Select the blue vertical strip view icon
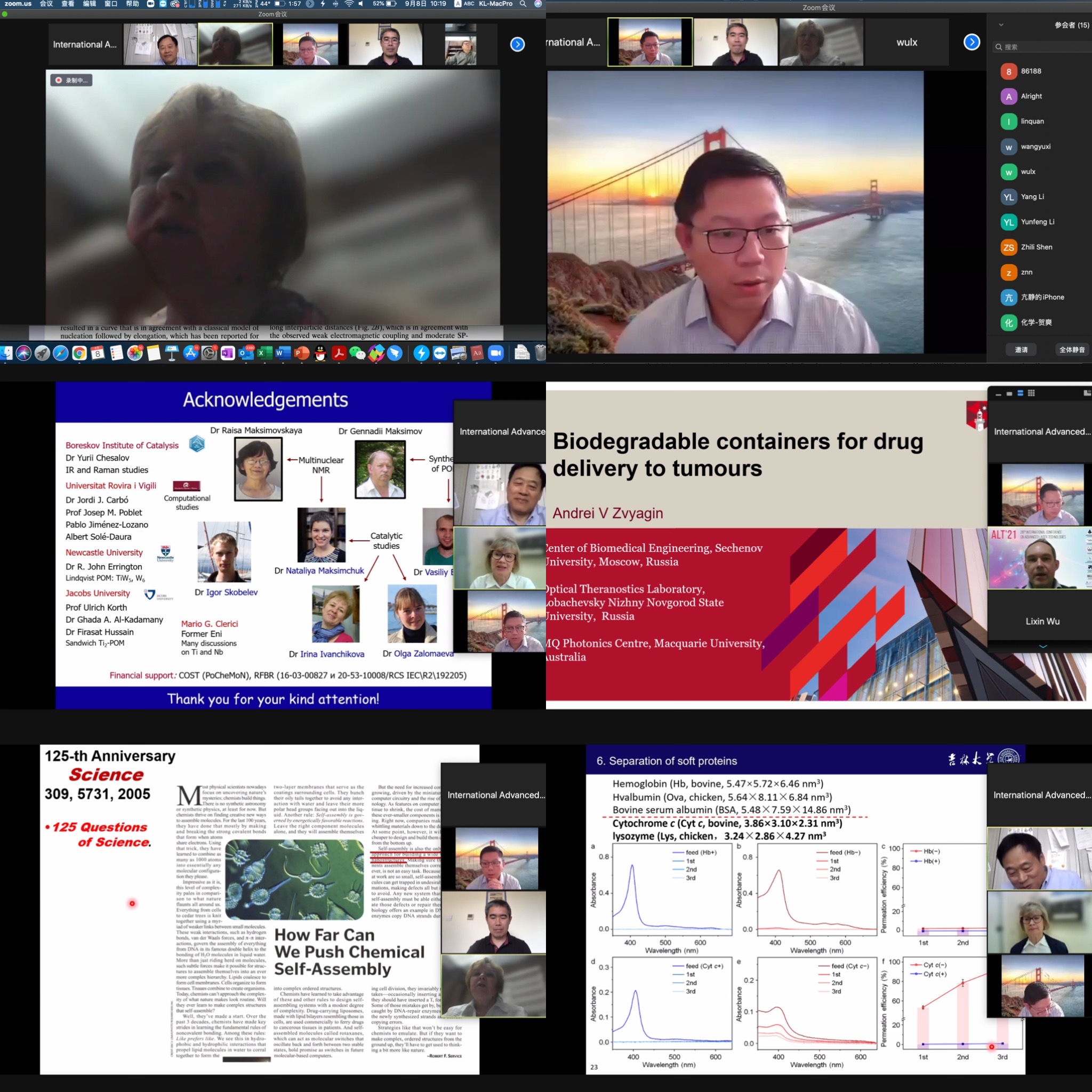 pos(1020,394)
